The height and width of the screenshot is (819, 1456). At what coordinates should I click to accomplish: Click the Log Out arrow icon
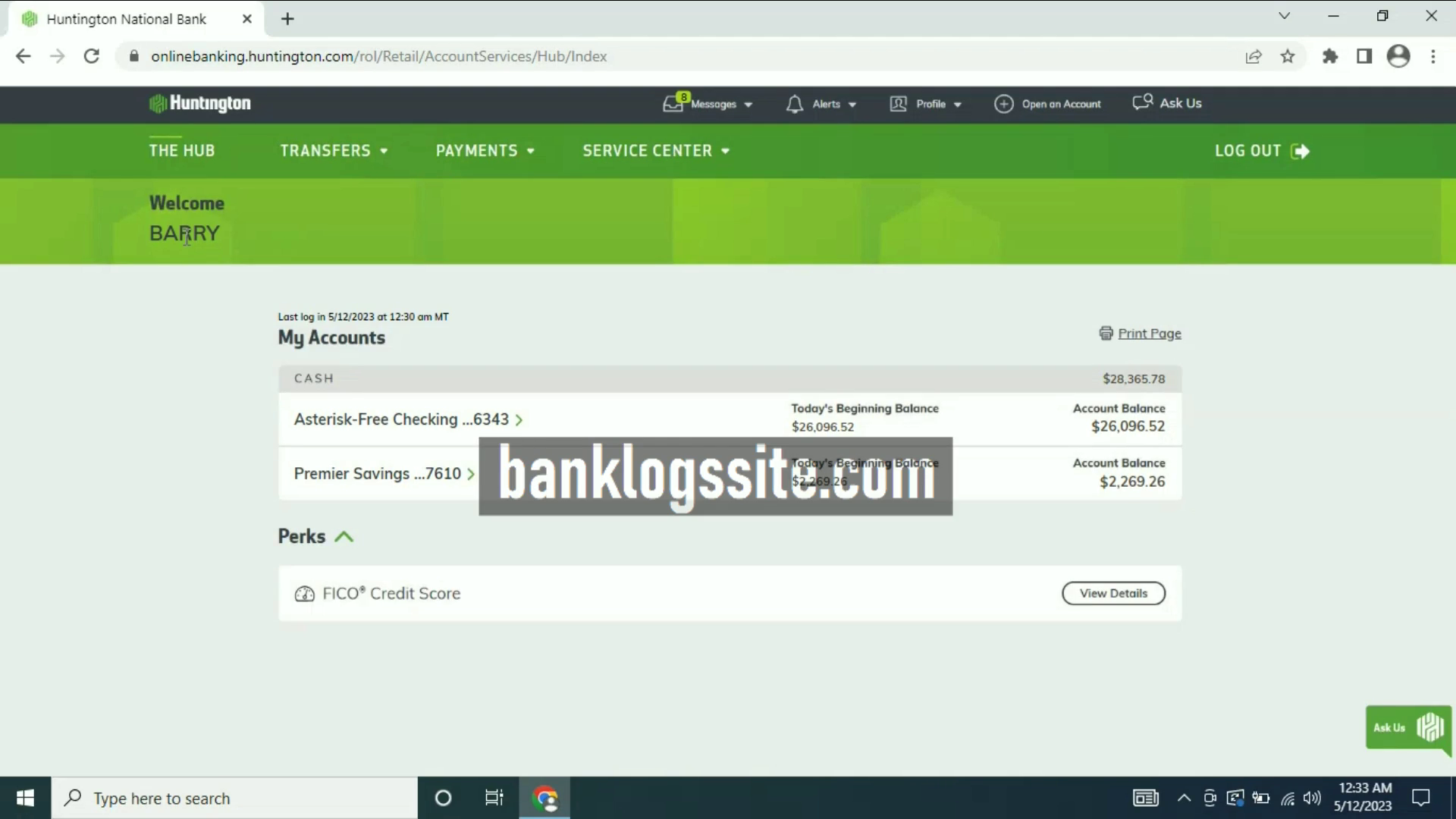pos(1302,150)
